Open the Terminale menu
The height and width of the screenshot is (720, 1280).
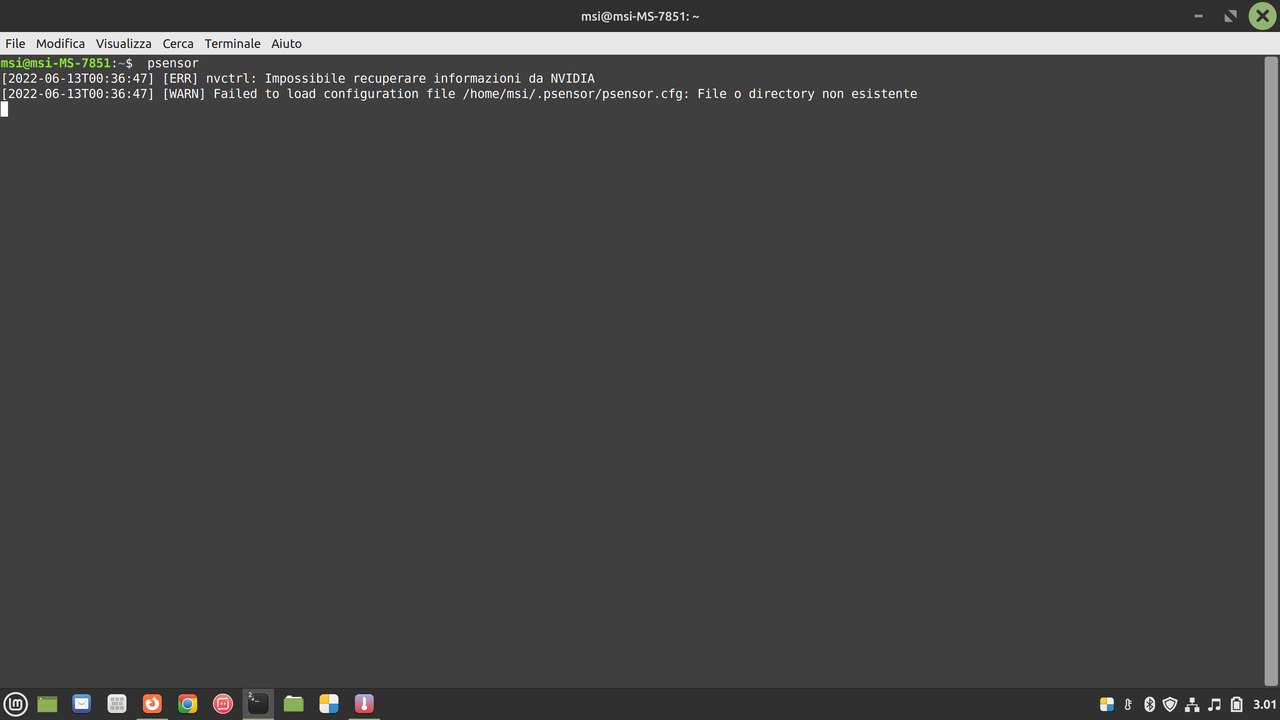click(232, 44)
